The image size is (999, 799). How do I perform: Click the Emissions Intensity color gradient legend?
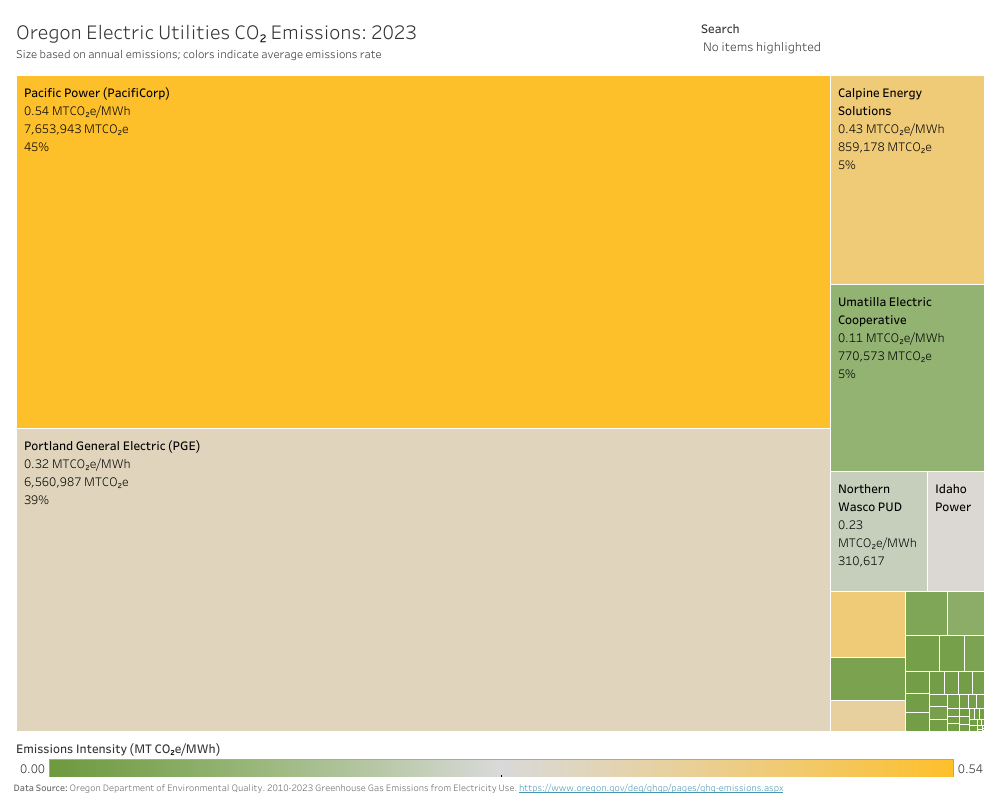click(501, 768)
